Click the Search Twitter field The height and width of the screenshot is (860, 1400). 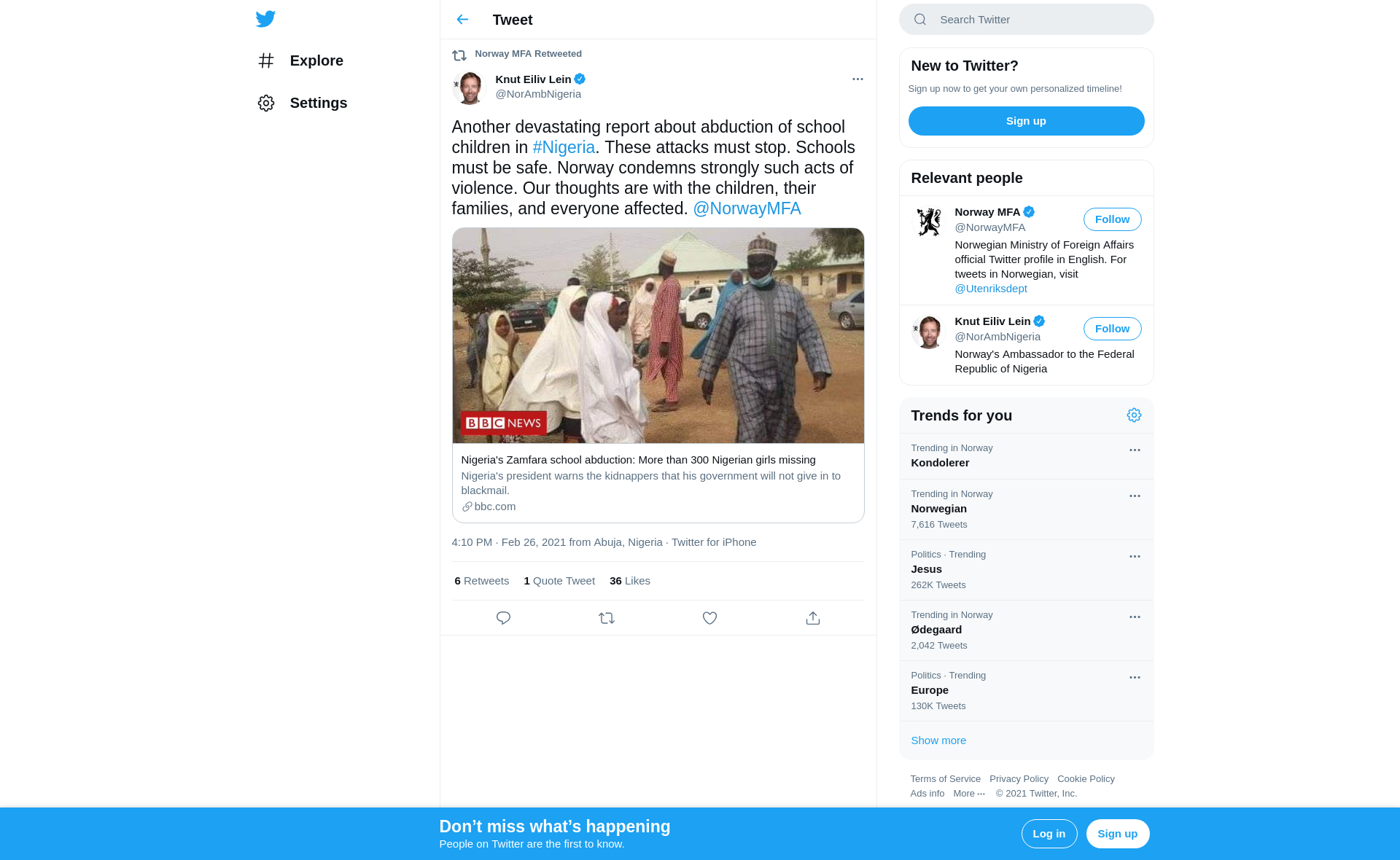(1026, 20)
